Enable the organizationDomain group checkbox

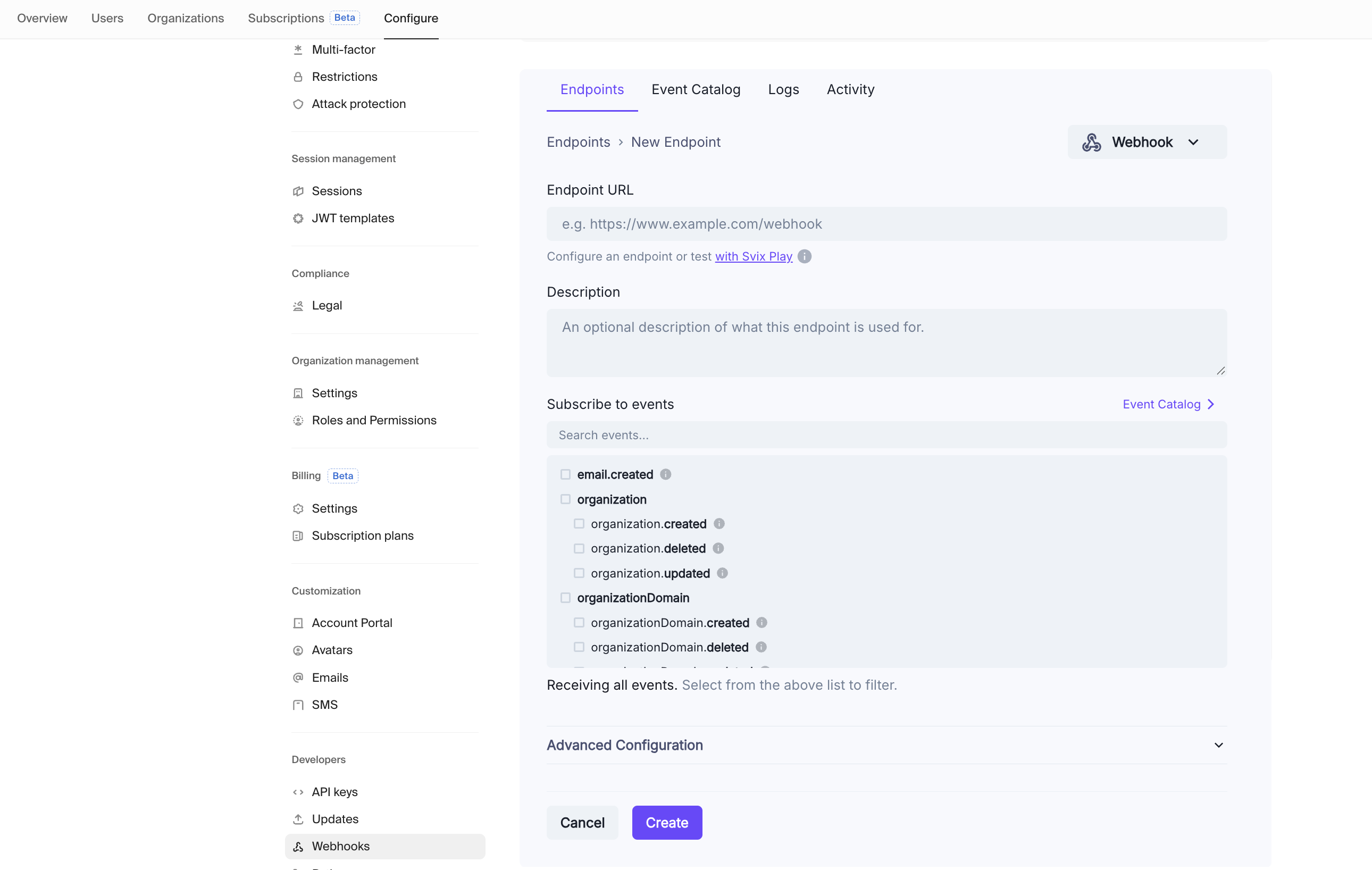tap(565, 598)
